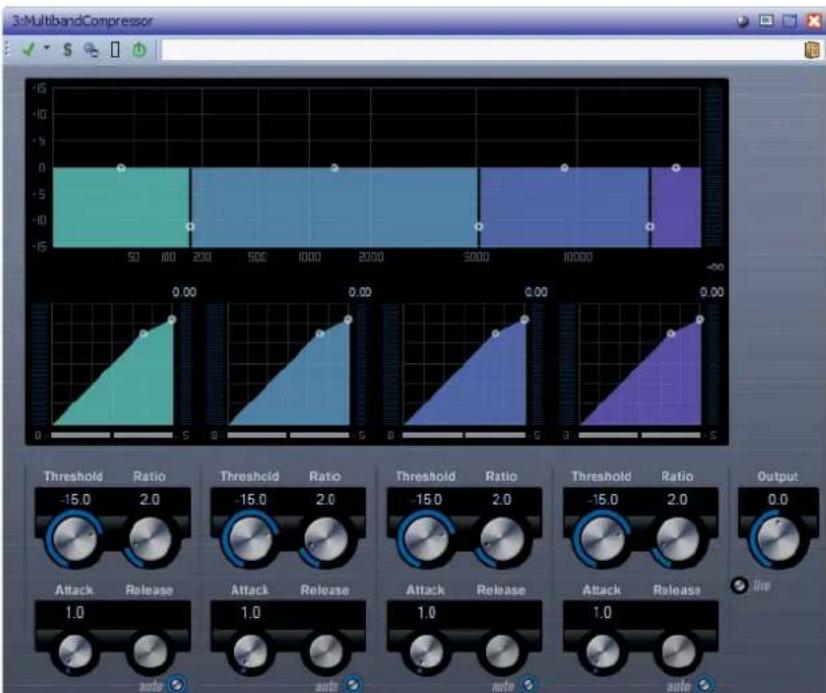Screen dimensions: 826x693
Task: Click band 4 Release knob
Action: 678,652
